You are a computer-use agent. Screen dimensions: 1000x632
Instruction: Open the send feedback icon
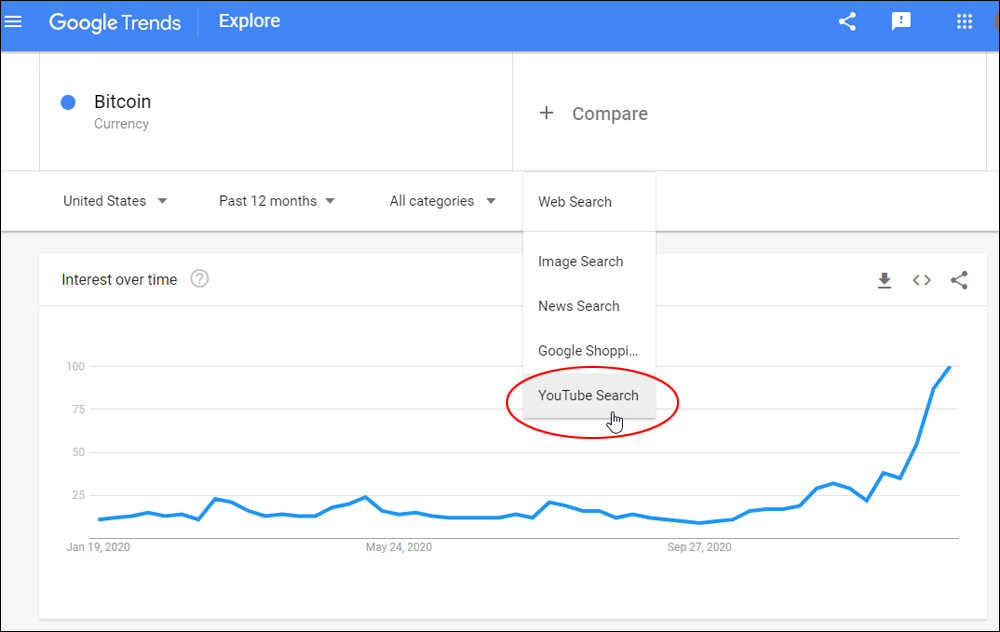point(901,21)
